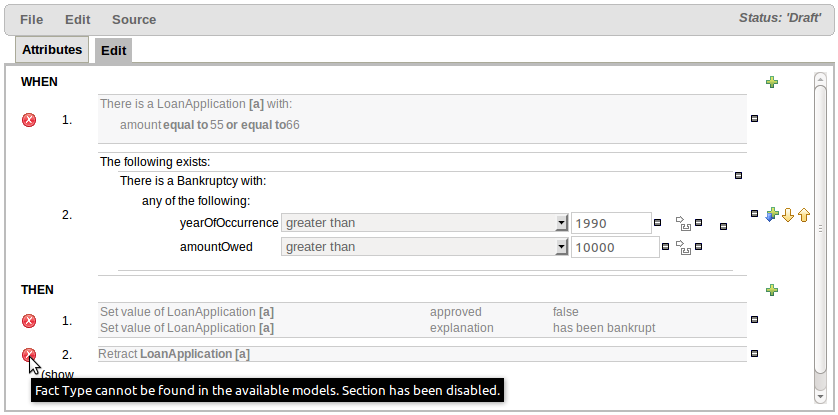This screenshot has width=838, height=415.
Task: Remove the Retract LoanApplication action
Action: (754, 354)
